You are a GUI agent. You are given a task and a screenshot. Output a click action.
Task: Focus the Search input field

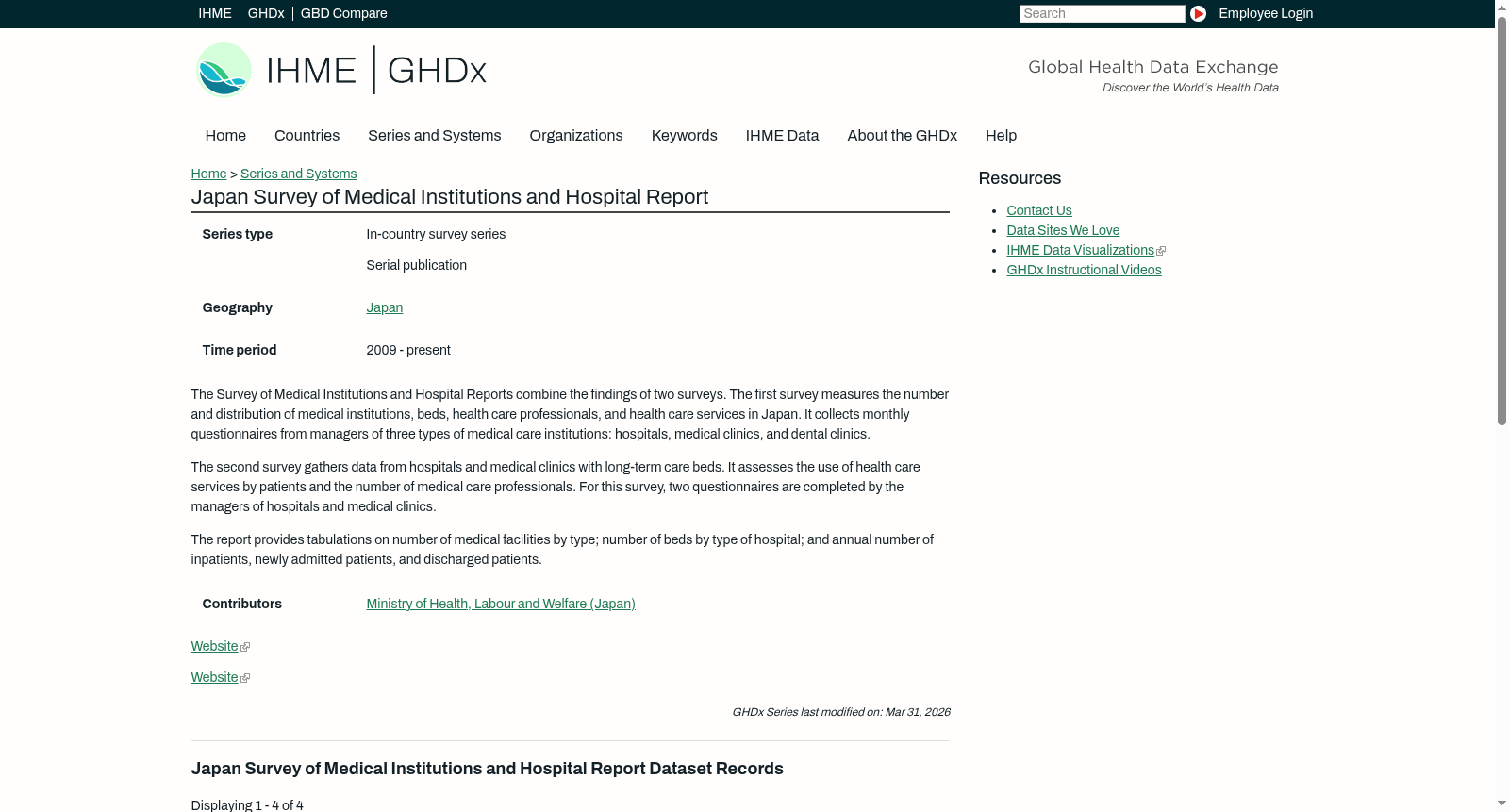tap(1102, 13)
